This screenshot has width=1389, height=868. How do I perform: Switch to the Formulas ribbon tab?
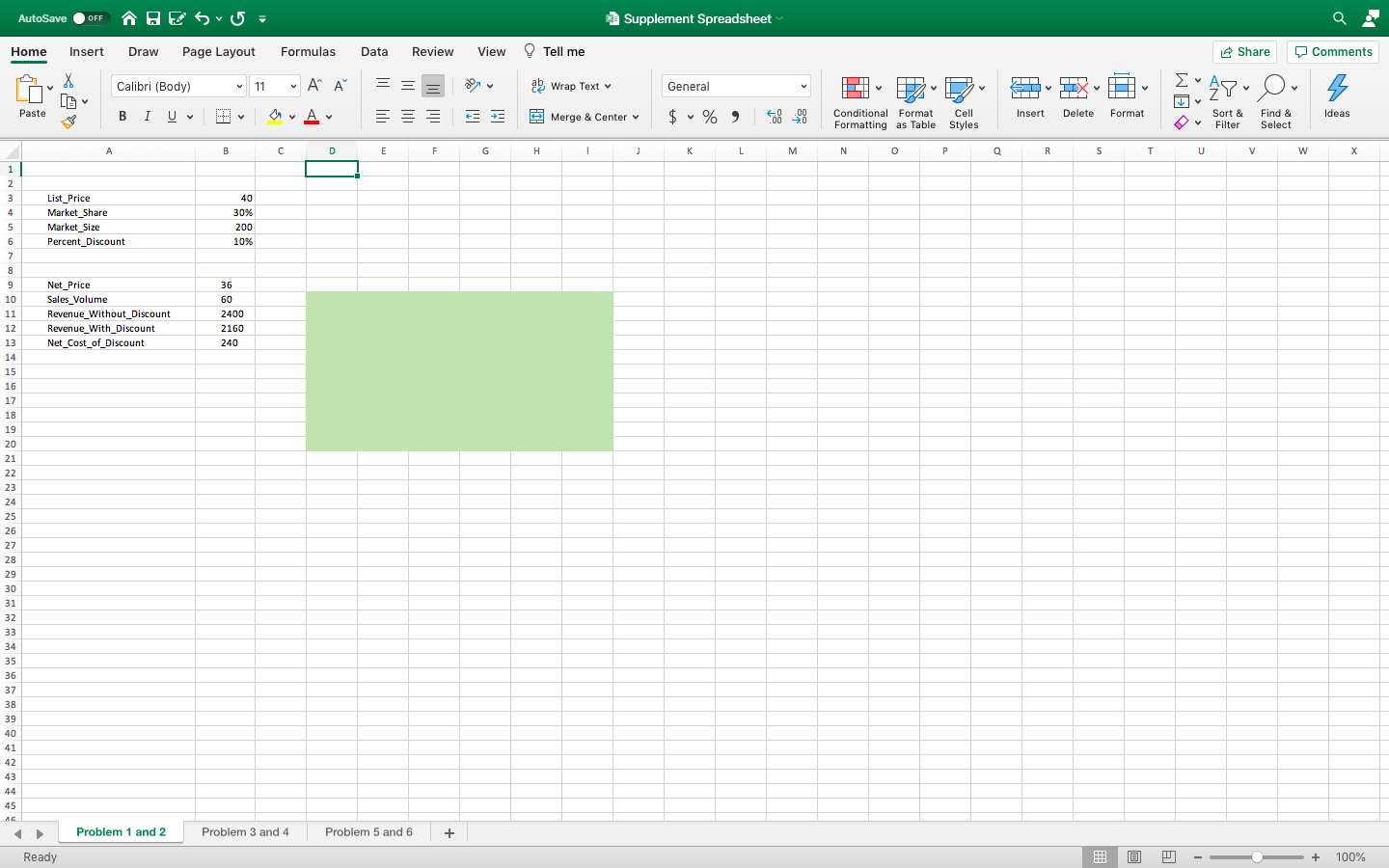coord(308,51)
